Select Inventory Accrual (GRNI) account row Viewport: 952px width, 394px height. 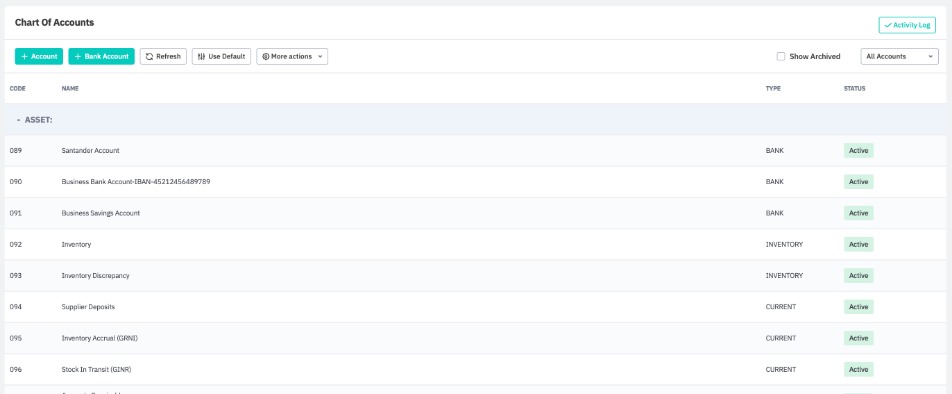475,338
